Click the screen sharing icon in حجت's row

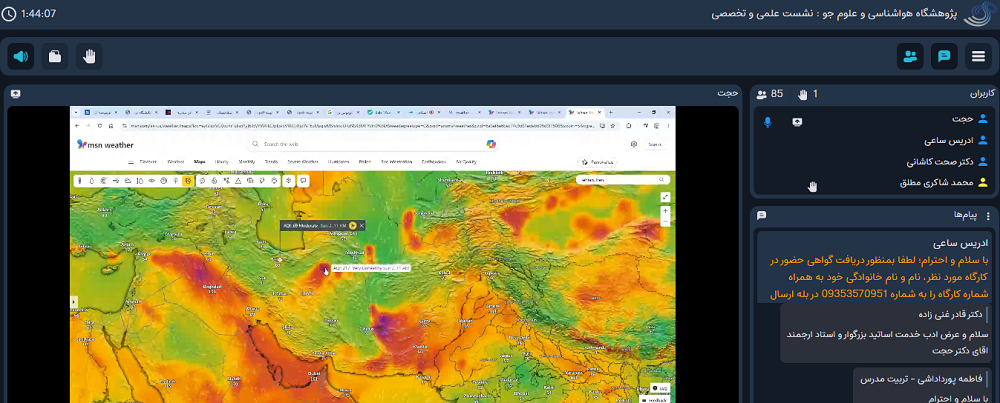point(797,122)
